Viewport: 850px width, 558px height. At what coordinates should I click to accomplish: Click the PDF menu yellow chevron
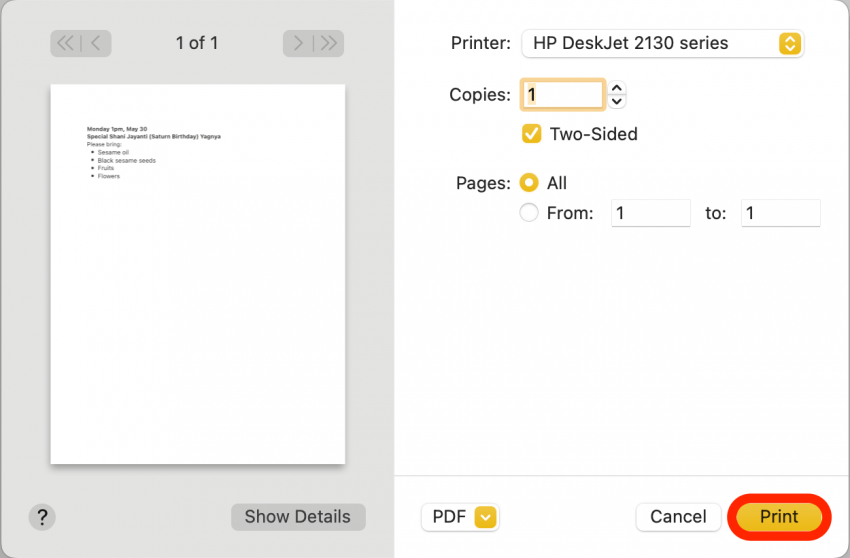tap(486, 517)
